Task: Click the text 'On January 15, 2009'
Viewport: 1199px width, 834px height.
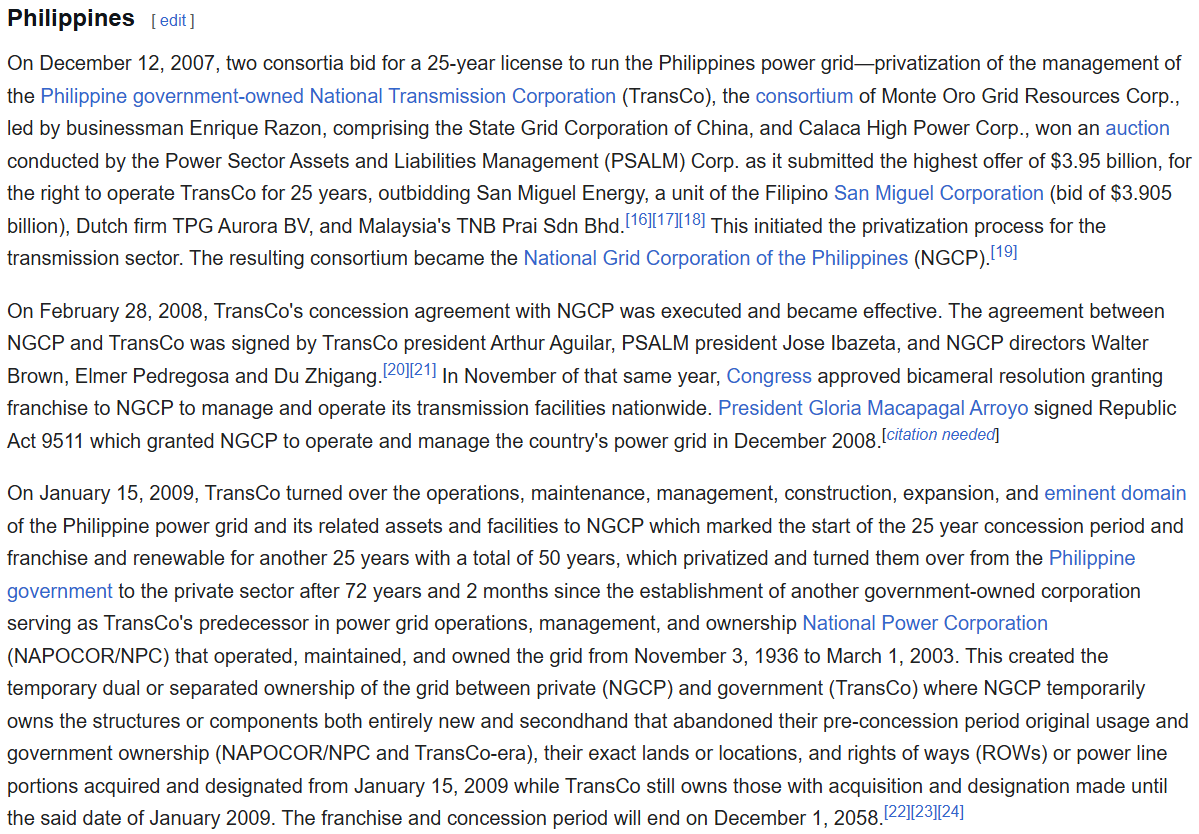Action: (101, 493)
